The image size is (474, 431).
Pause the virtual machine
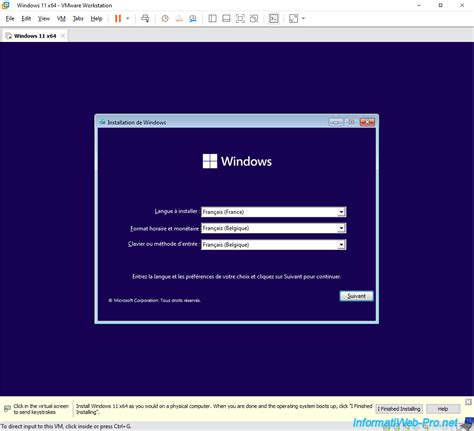[x=118, y=19]
